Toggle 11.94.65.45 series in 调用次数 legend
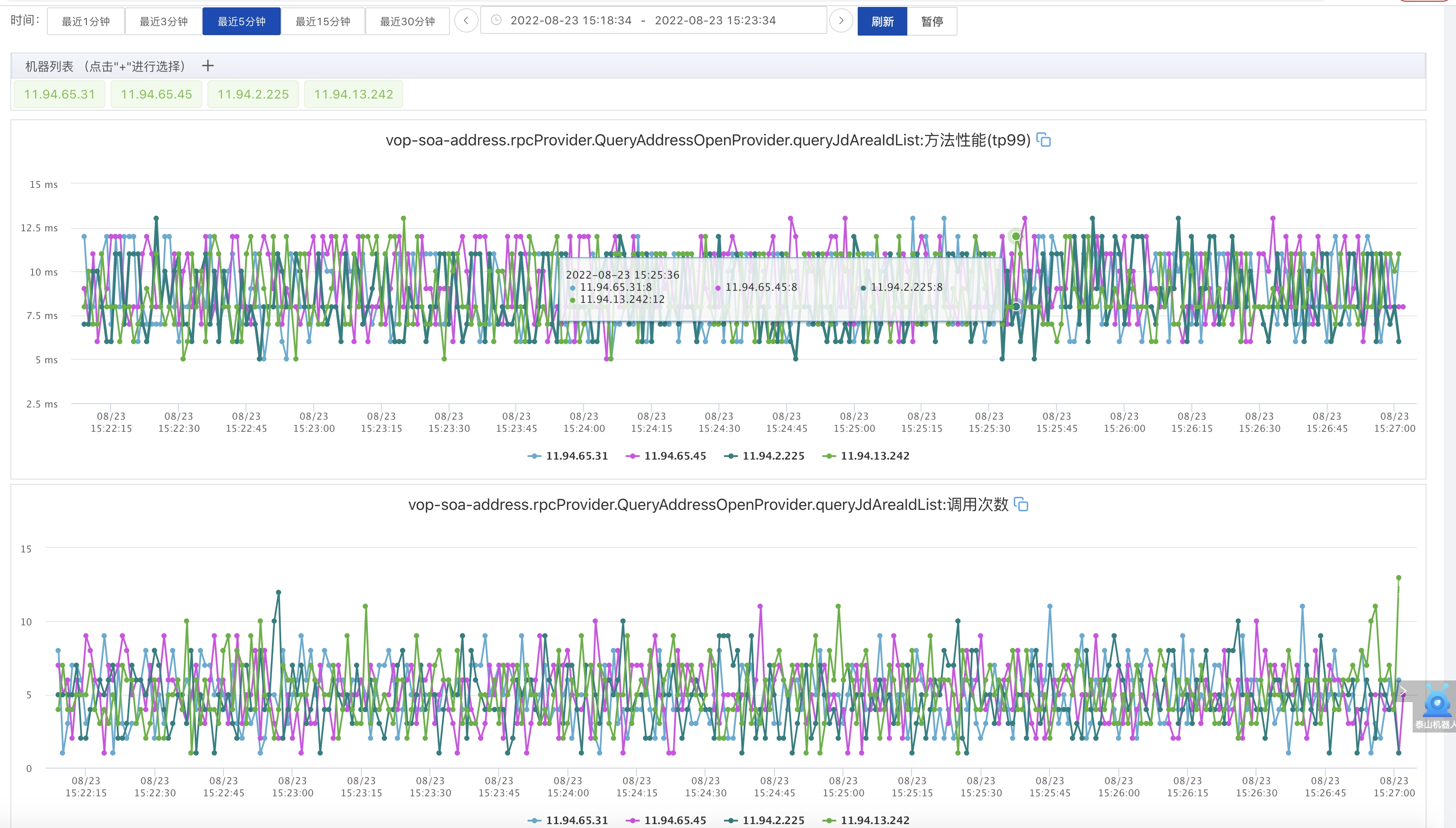This screenshot has width=1456, height=828. 666,820
